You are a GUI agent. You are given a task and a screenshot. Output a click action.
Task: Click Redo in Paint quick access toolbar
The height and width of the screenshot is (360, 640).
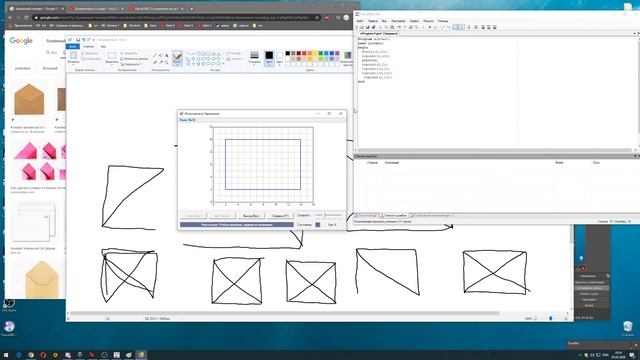click(x=89, y=40)
